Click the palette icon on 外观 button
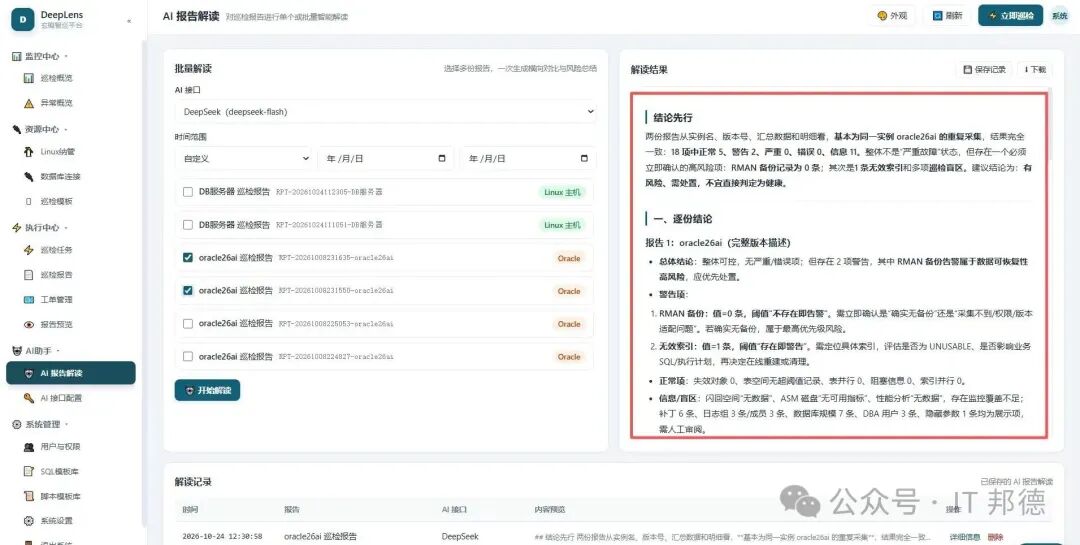 click(882, 15)
